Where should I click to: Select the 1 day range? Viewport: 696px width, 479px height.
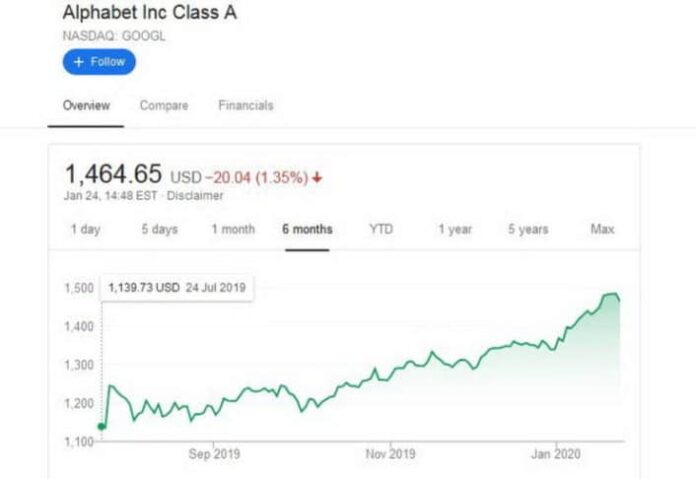[86, 229]
